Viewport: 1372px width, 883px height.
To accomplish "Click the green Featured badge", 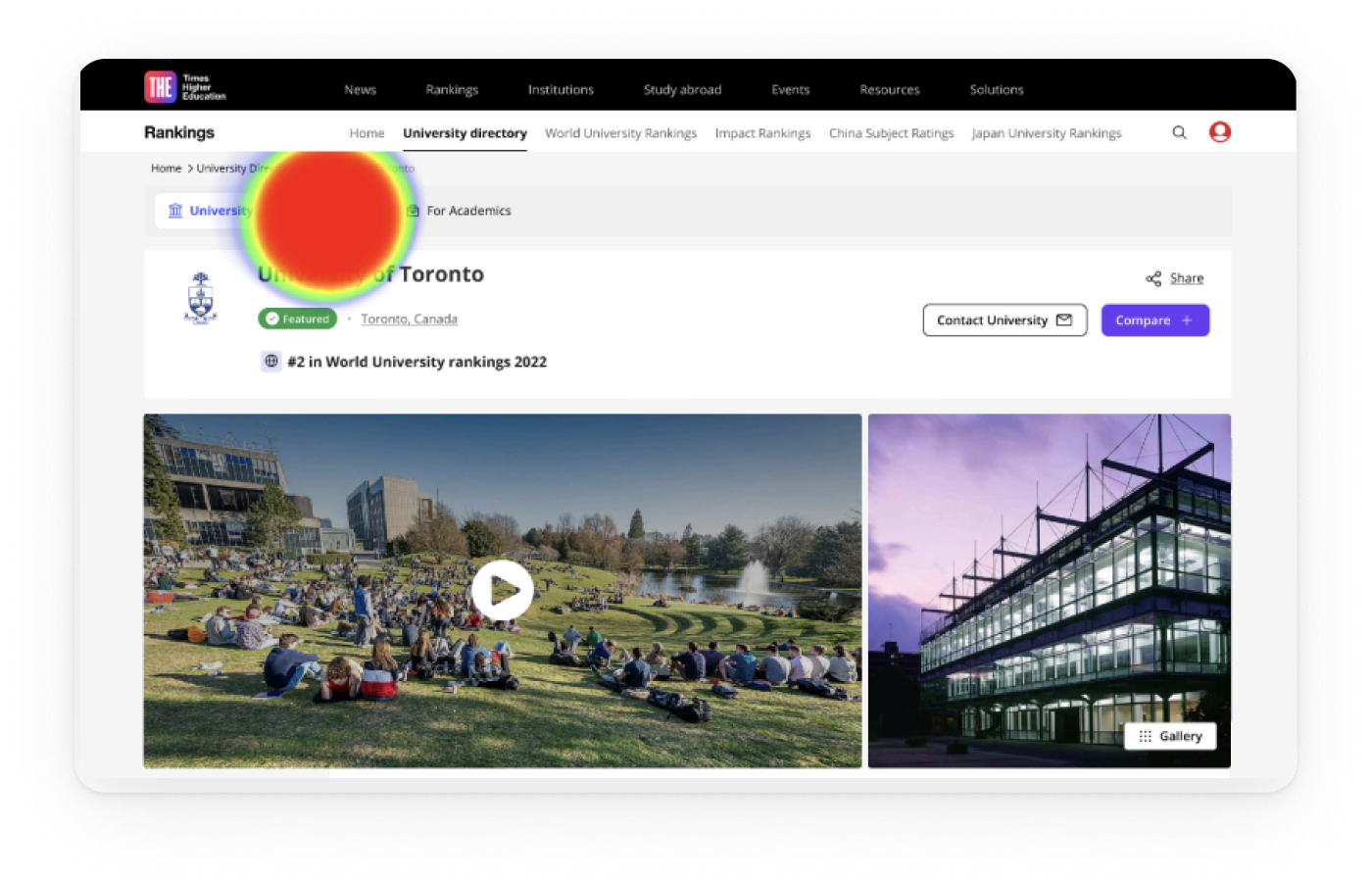I will pos(297,319).
